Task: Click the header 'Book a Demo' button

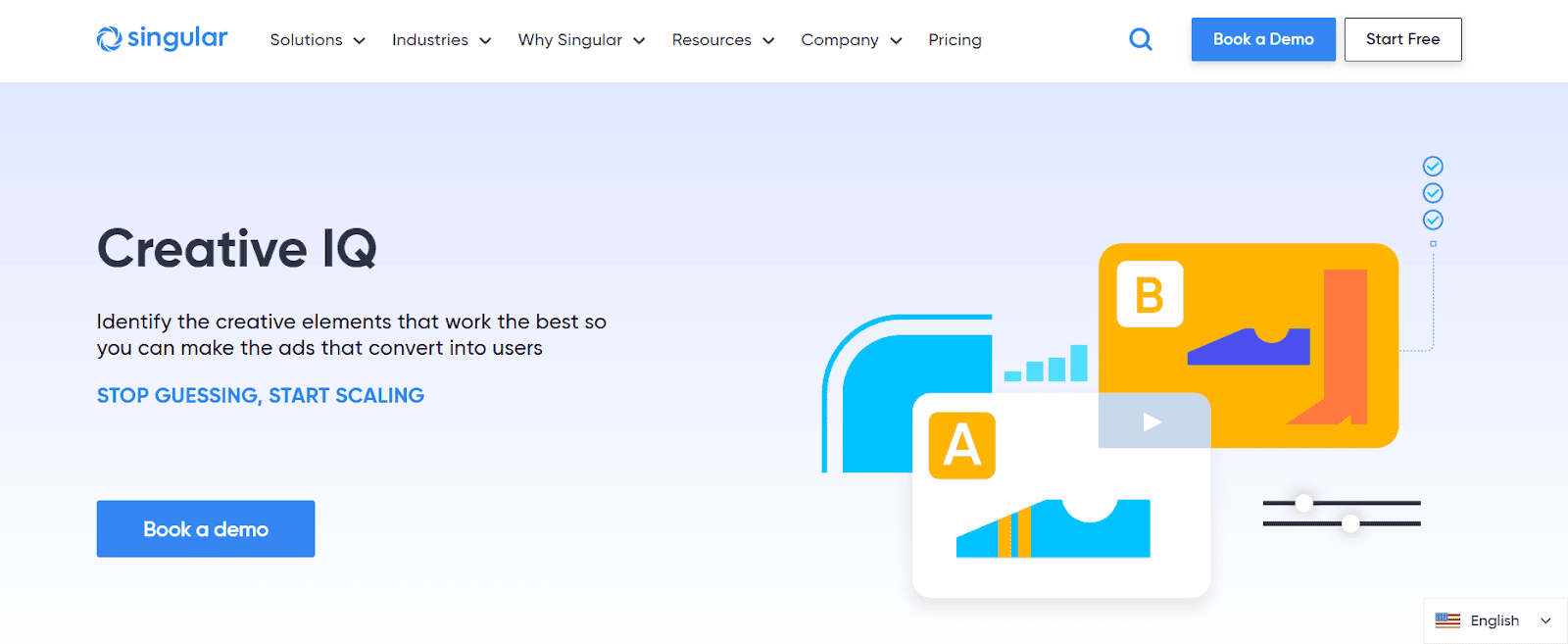Action: coord(1262,39)
